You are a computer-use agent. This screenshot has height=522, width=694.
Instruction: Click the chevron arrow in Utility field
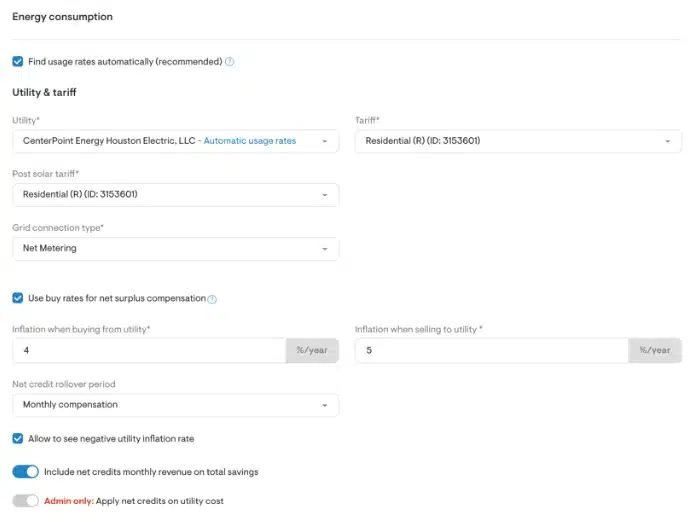tap(324, 141)
